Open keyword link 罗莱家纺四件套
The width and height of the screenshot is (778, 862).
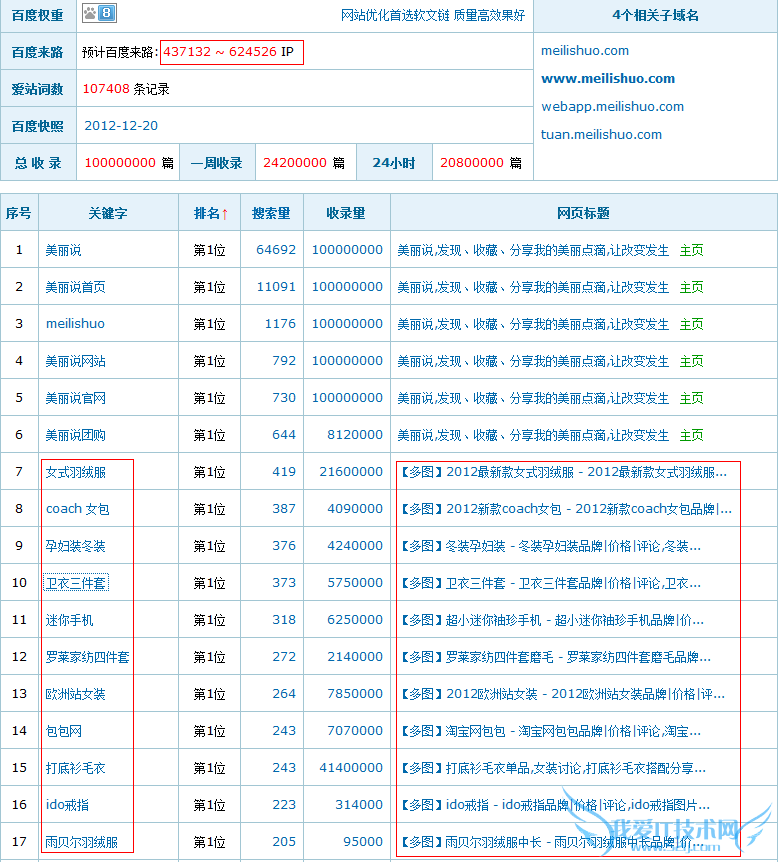tap(87, 657)
